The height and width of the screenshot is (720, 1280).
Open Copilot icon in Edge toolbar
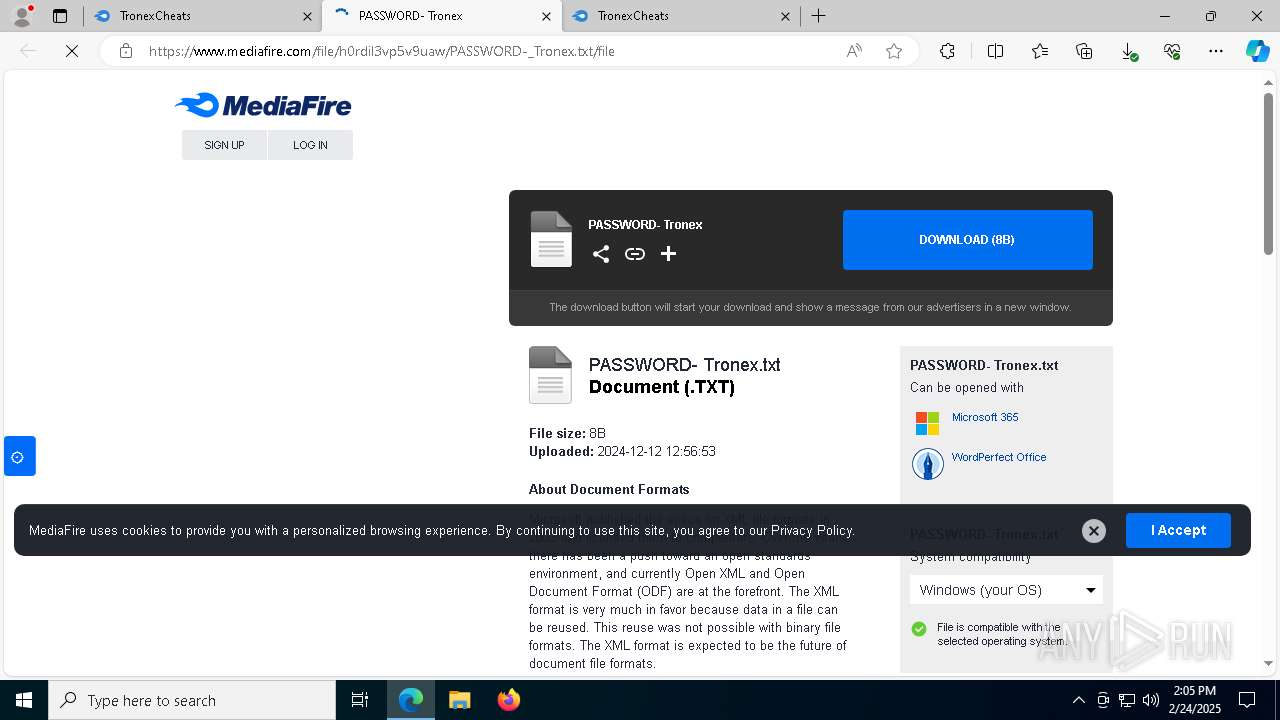[x=1257, y=51]
